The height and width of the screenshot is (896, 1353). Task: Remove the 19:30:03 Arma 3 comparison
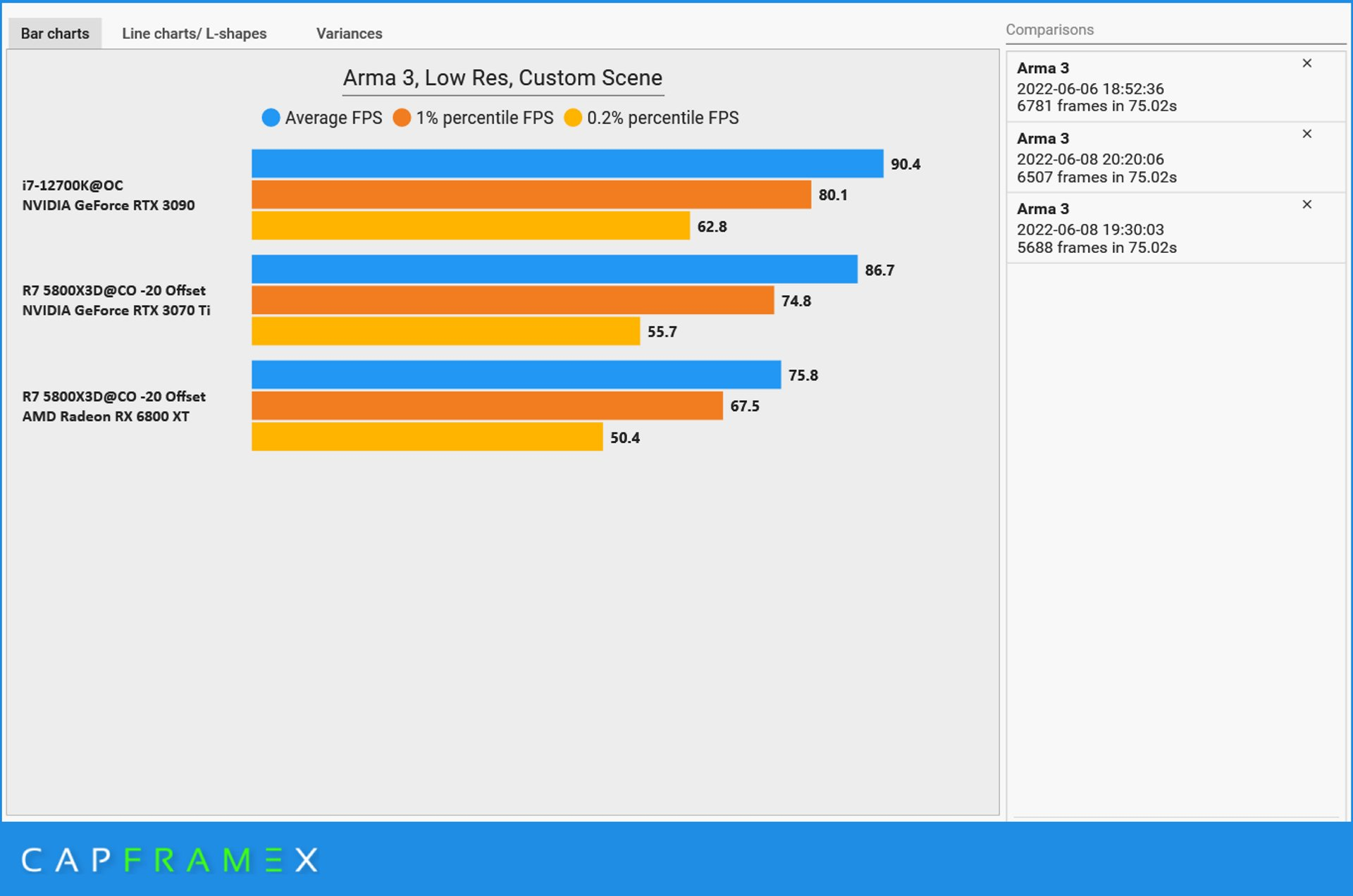1306,204
